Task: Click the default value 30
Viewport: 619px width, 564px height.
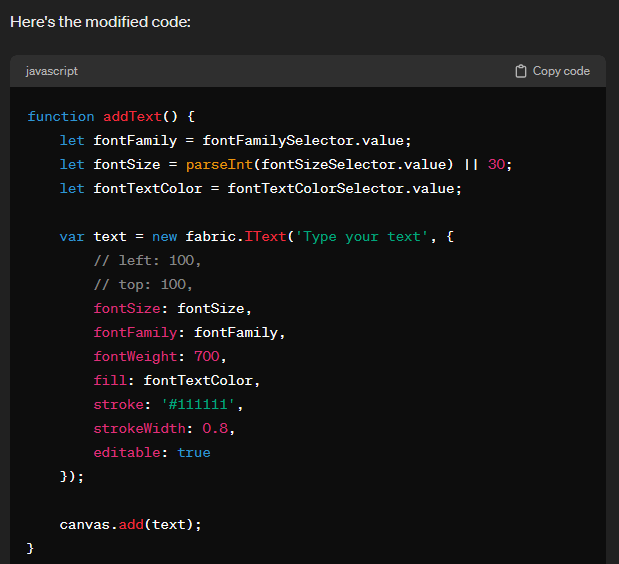Action: pyautogui.click(x=496, y=164)
